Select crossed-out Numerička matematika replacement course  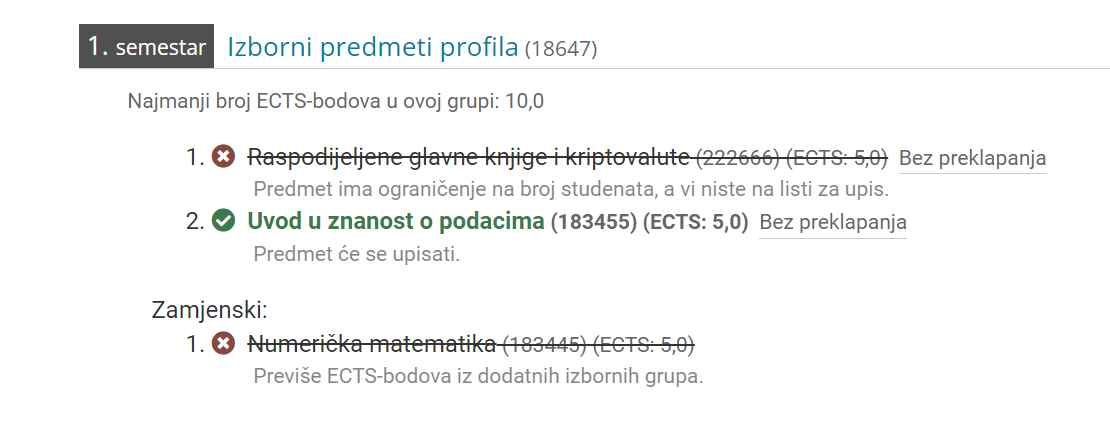coord(371,345)
